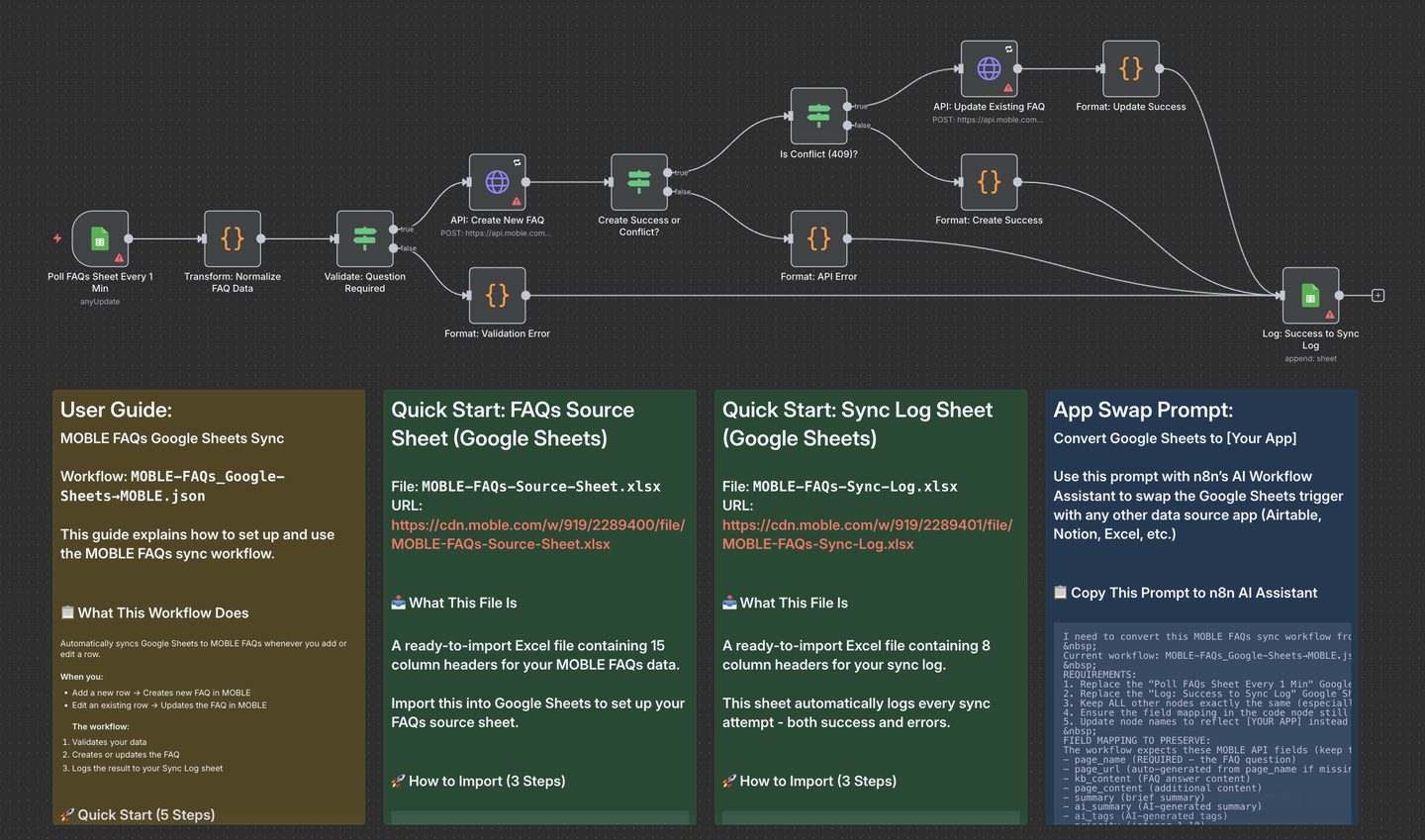The image size is (1425, 840).
Task: Open the Log: Success to Sync Log node
Action: [1310, 295]
